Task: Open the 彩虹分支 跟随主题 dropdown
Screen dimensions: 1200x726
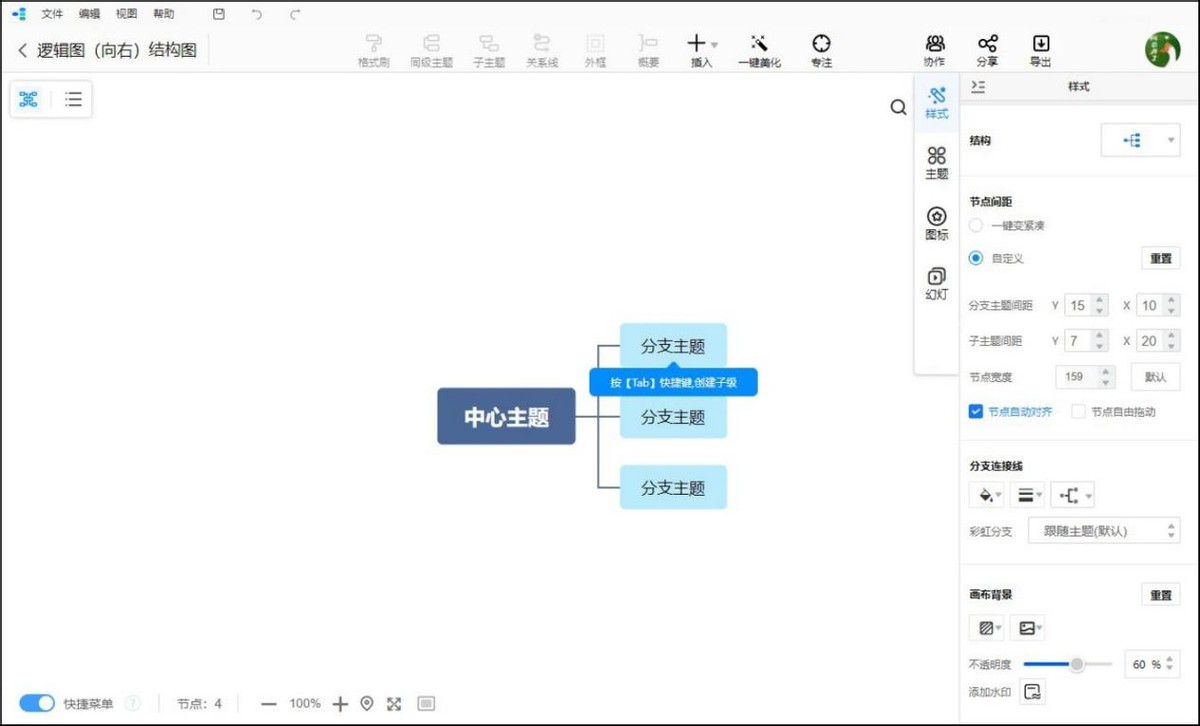Action: point(1105,531)
